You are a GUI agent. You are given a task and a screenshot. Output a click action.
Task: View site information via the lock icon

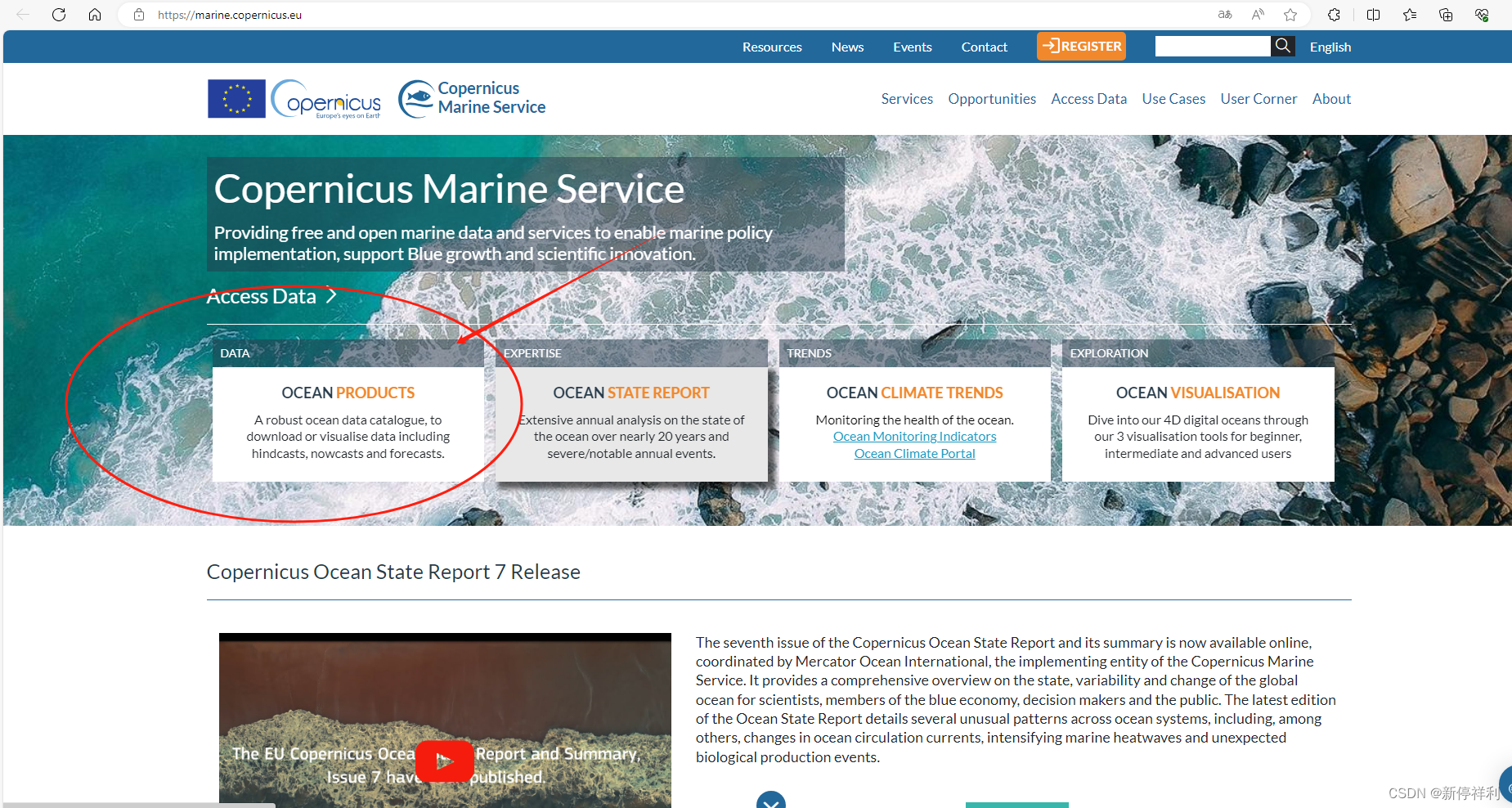click(x=139, y=15)
